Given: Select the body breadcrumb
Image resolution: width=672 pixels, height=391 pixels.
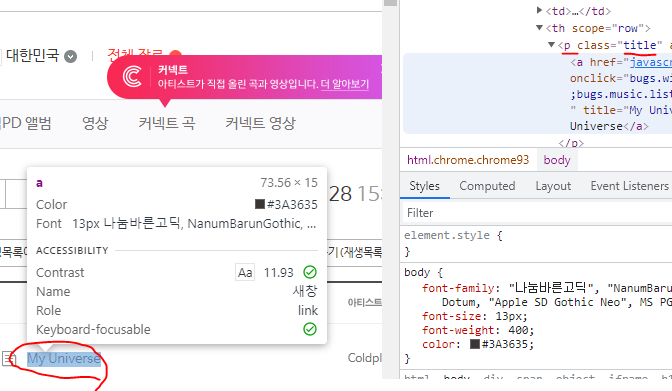Looking at the screenshot, I should tap(557, 160).
